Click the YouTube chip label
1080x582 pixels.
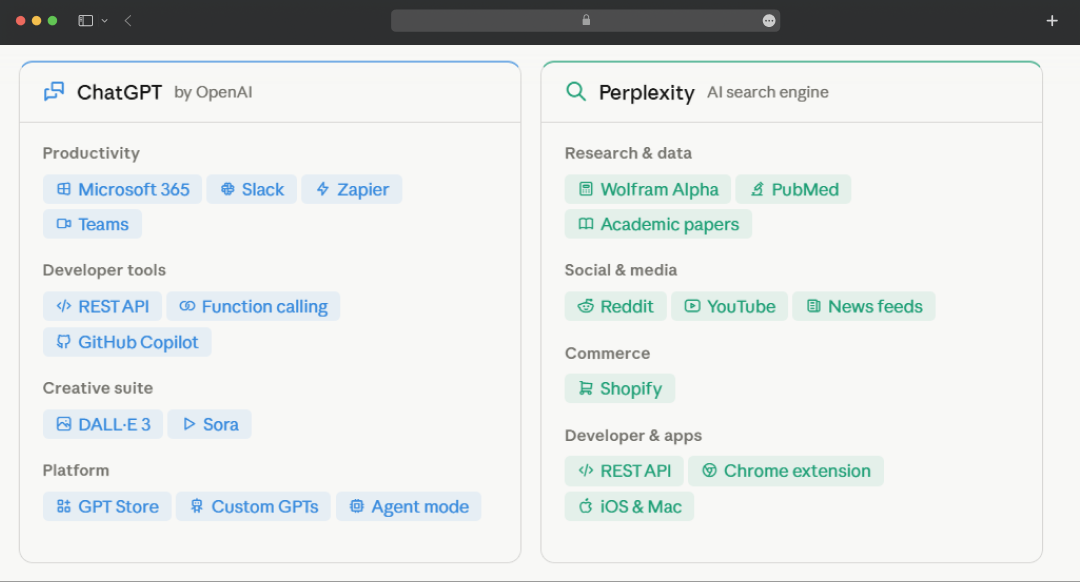(x=741, y=306)
